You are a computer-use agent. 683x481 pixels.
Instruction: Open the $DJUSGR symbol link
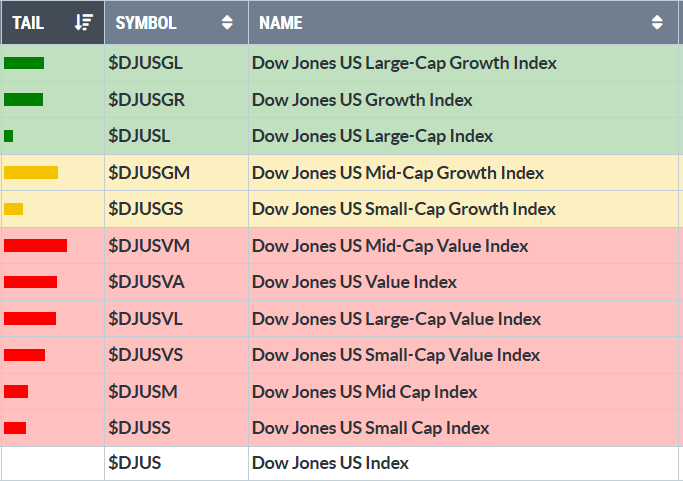click(x=146, y=100)
